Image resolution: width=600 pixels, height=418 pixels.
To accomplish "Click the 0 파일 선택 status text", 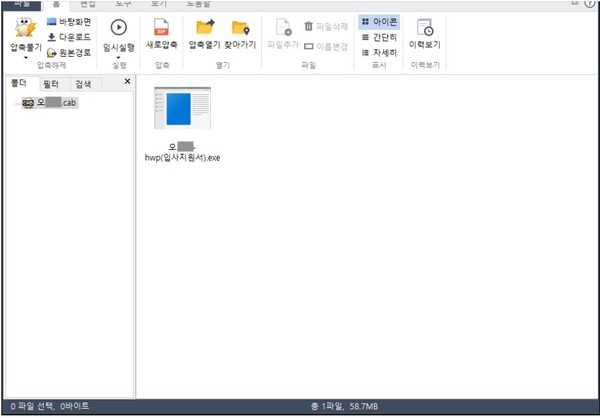I will (50, 406).
